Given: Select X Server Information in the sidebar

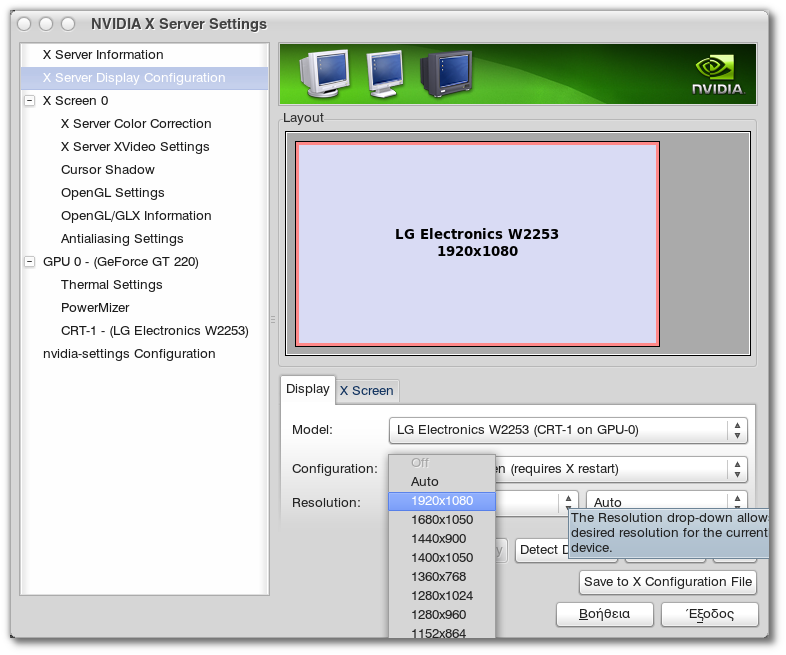Looking at the screenshot, I should point(144,55).
